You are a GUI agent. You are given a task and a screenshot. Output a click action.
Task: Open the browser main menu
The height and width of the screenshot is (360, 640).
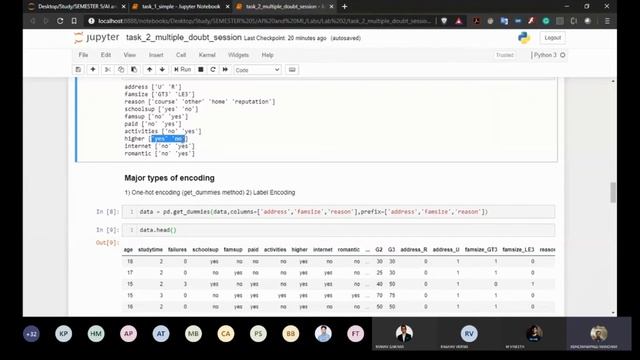point(607,21)
